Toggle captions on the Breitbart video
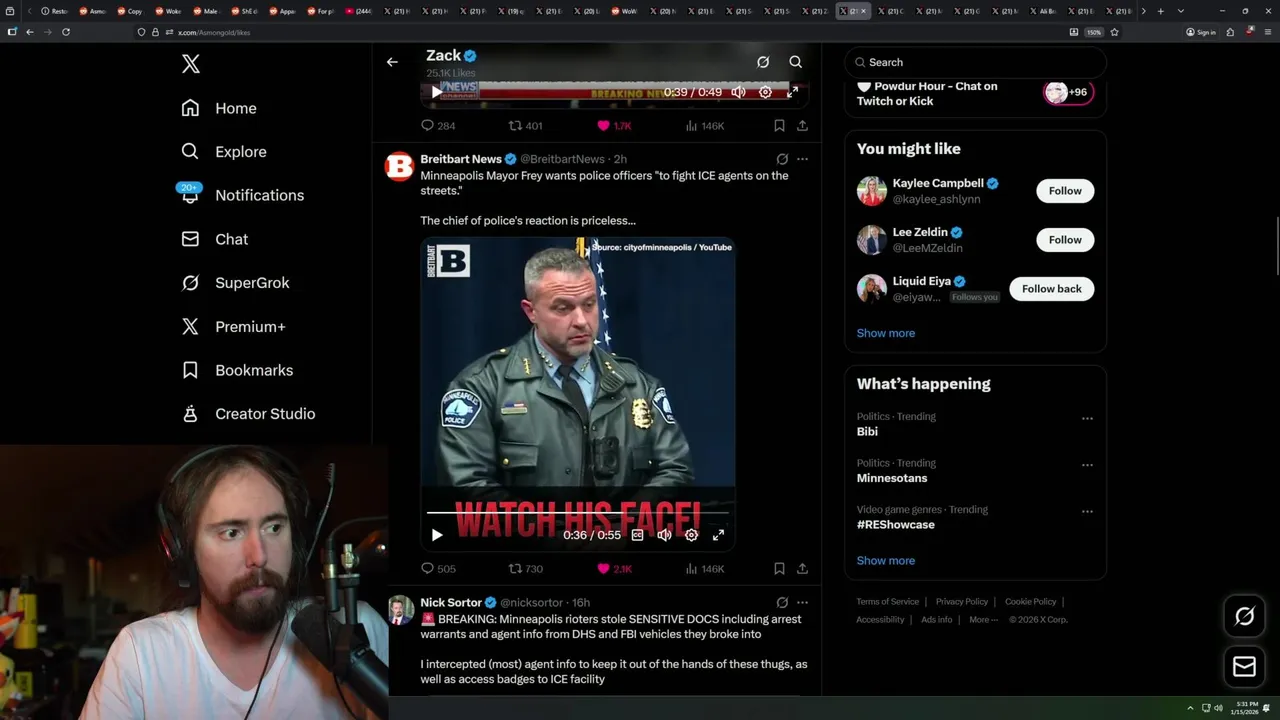The height and width of the screenshot is (720, 1280). [637, 535]
